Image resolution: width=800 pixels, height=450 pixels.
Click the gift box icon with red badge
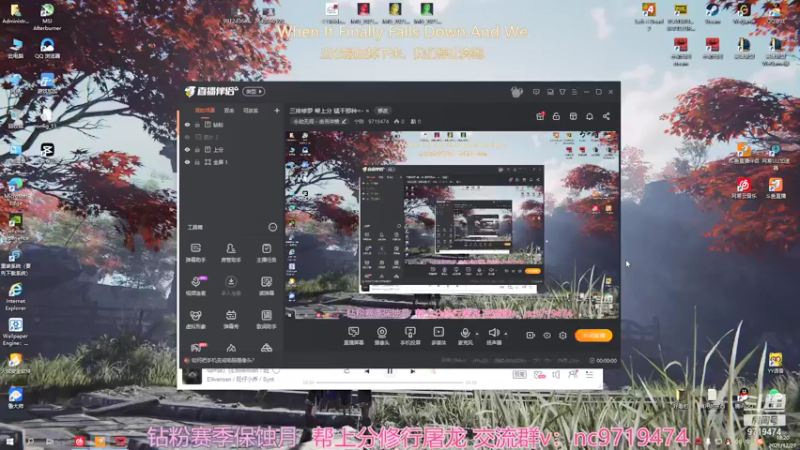tap(540, 116)
